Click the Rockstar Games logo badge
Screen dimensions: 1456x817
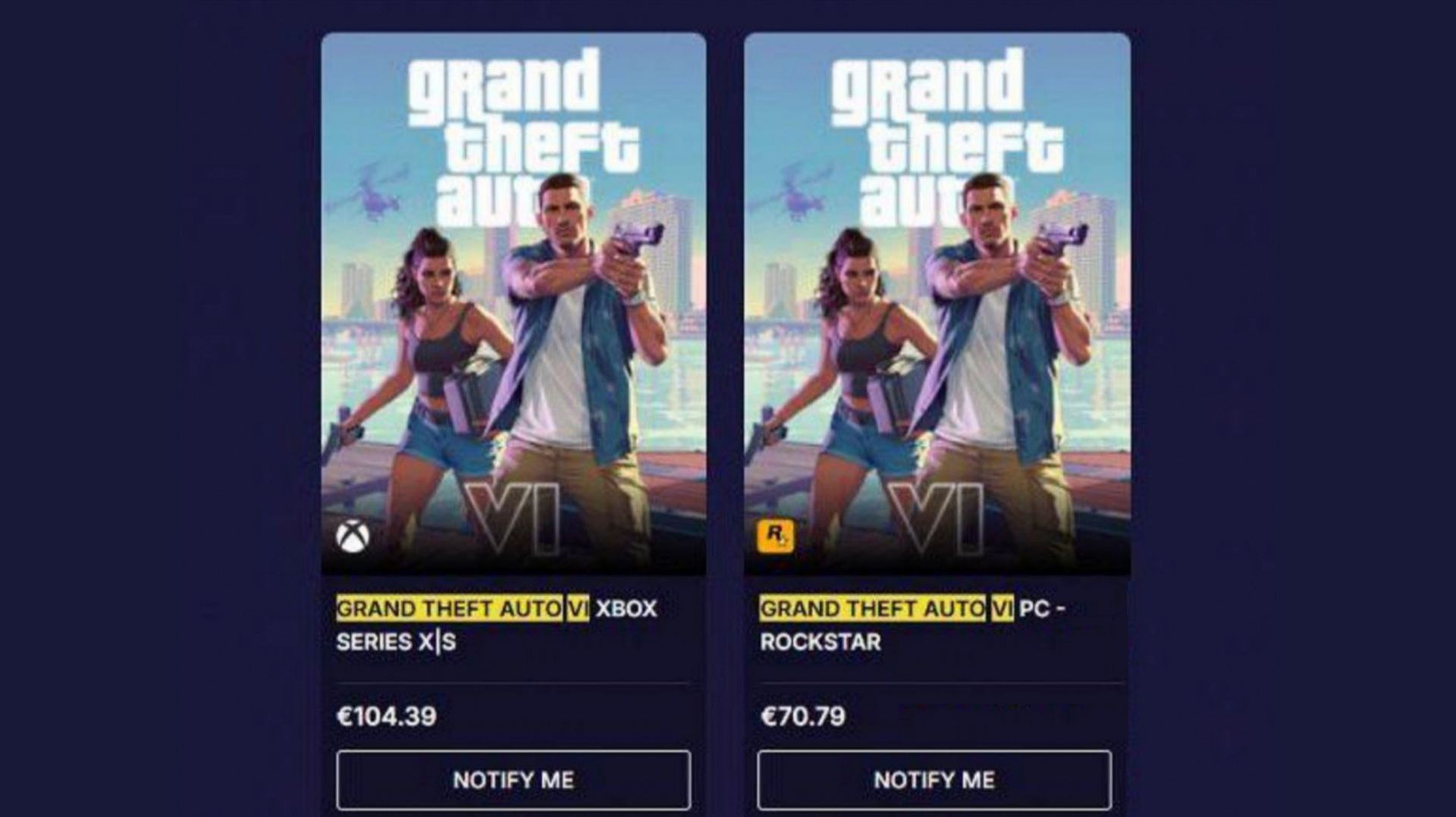click(x=775, y=536)
